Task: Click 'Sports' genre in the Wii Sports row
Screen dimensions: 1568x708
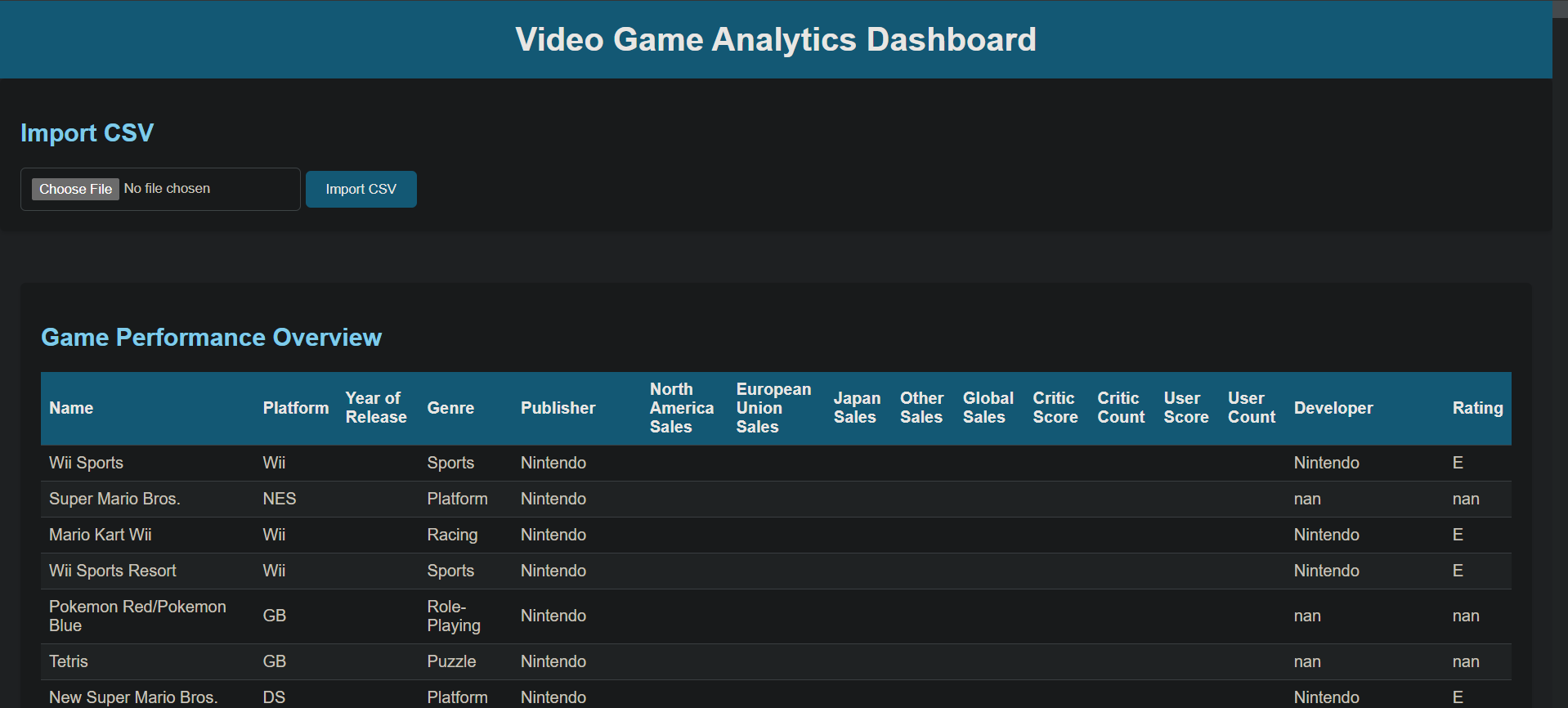Action: point(450,463)
